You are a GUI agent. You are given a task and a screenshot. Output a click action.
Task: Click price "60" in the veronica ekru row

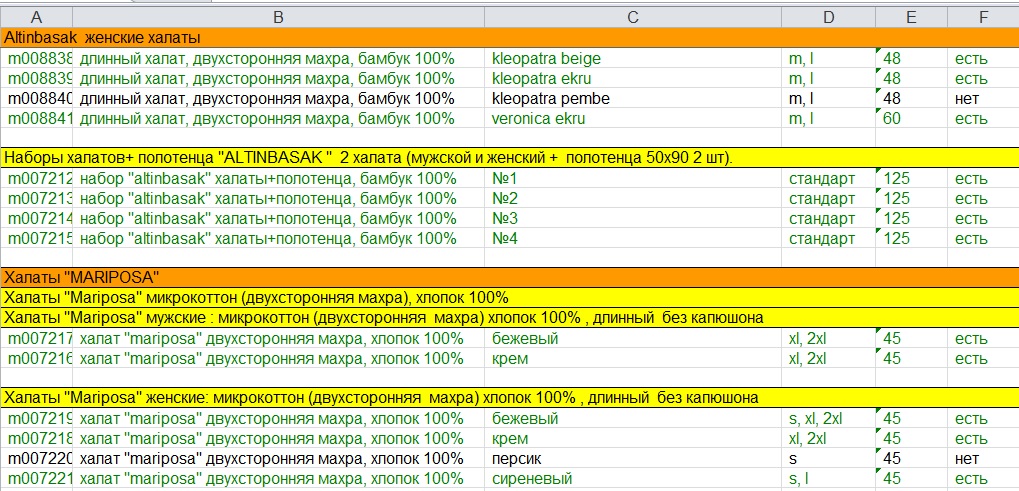click(892, 119)
